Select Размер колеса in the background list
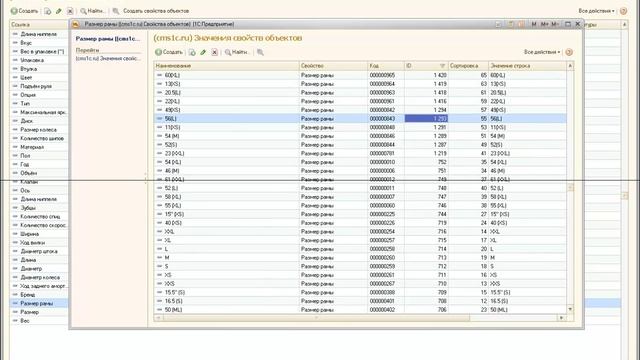The height and width of the screenshot is (360, 640). click(x=39, y=130)
